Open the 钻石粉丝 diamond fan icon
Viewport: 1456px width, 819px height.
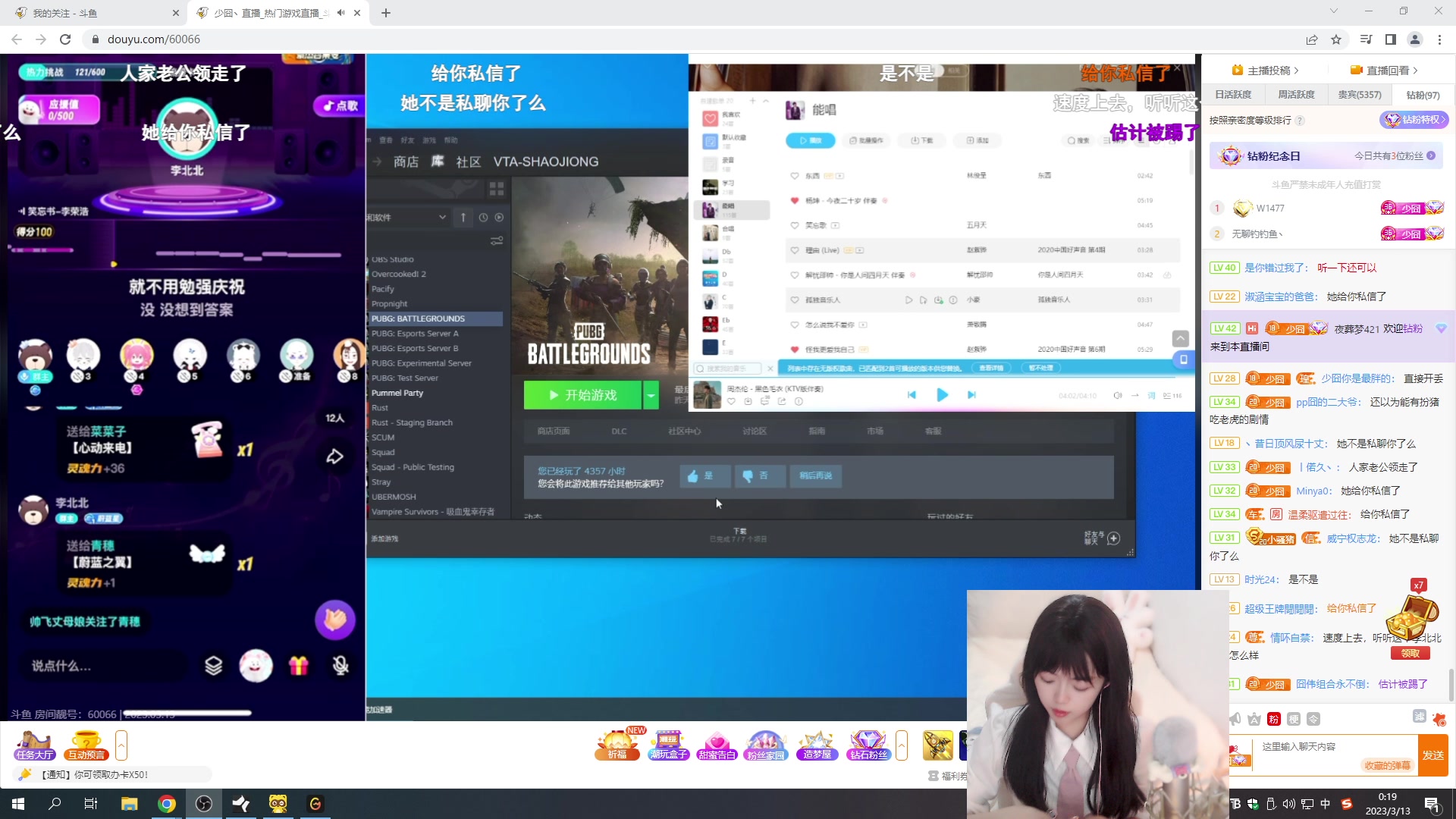click(x=868, y=745)
